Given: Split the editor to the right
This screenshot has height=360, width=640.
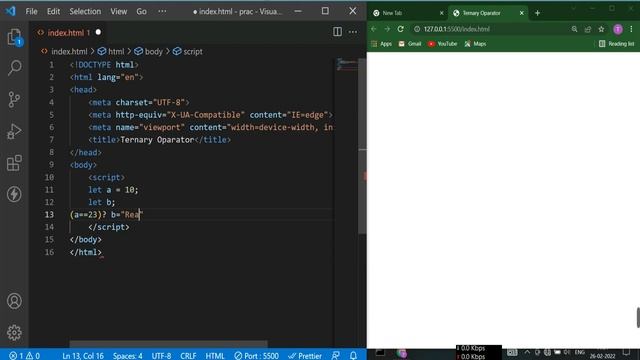Looking at the screenshot, I should click(x=337, y=32).
